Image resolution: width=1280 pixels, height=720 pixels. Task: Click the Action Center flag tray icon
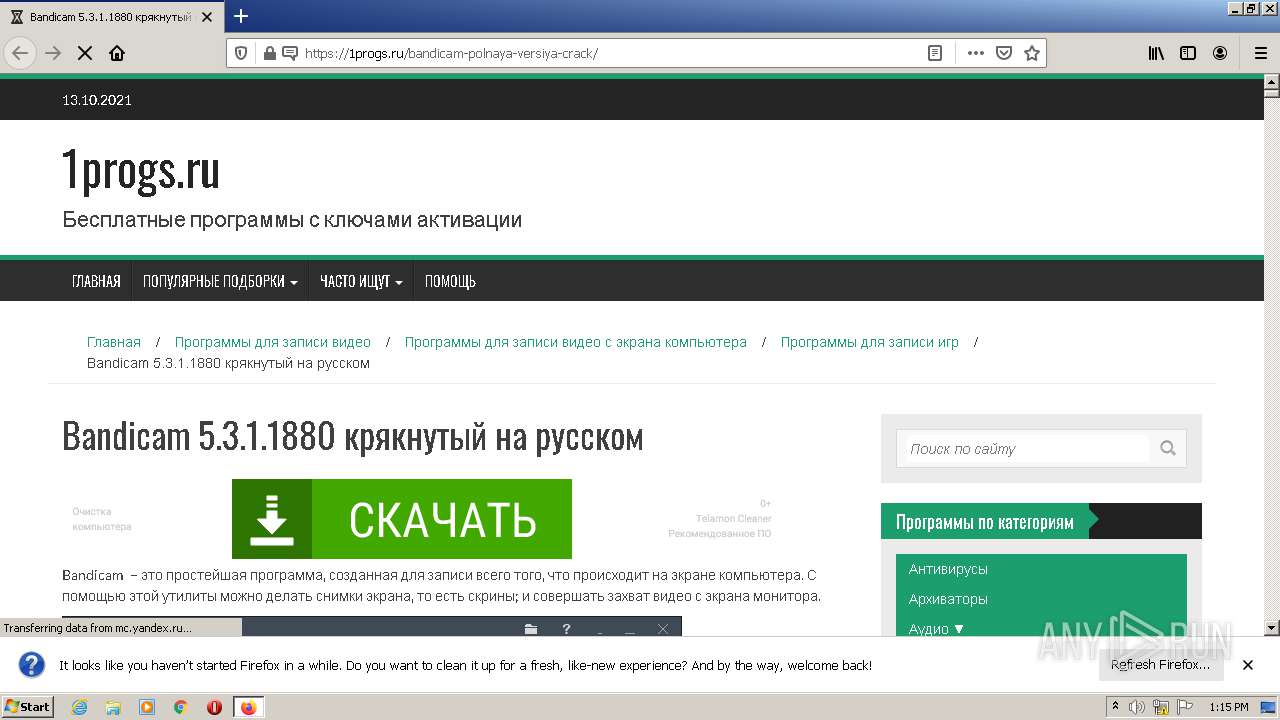tap(1186, 707)
